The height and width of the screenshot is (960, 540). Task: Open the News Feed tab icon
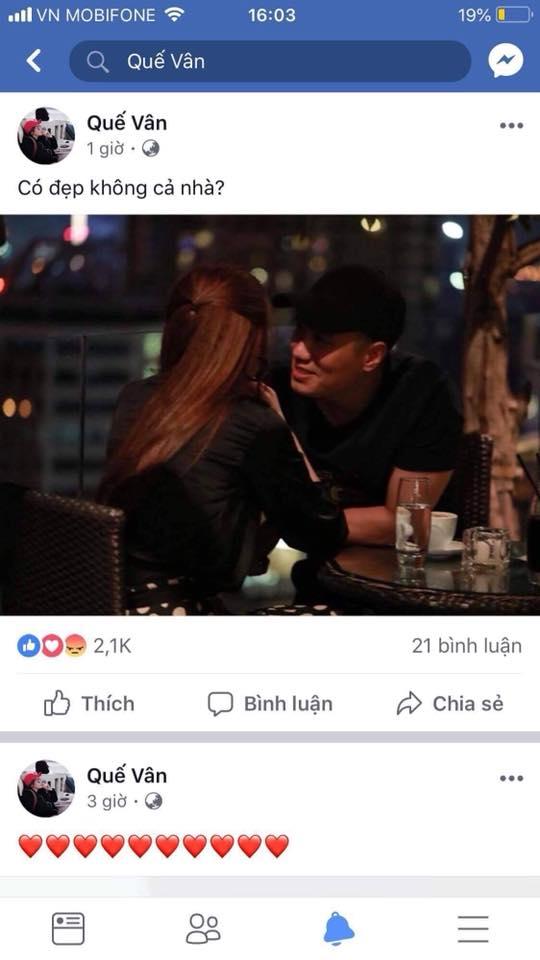pos(68,929)
